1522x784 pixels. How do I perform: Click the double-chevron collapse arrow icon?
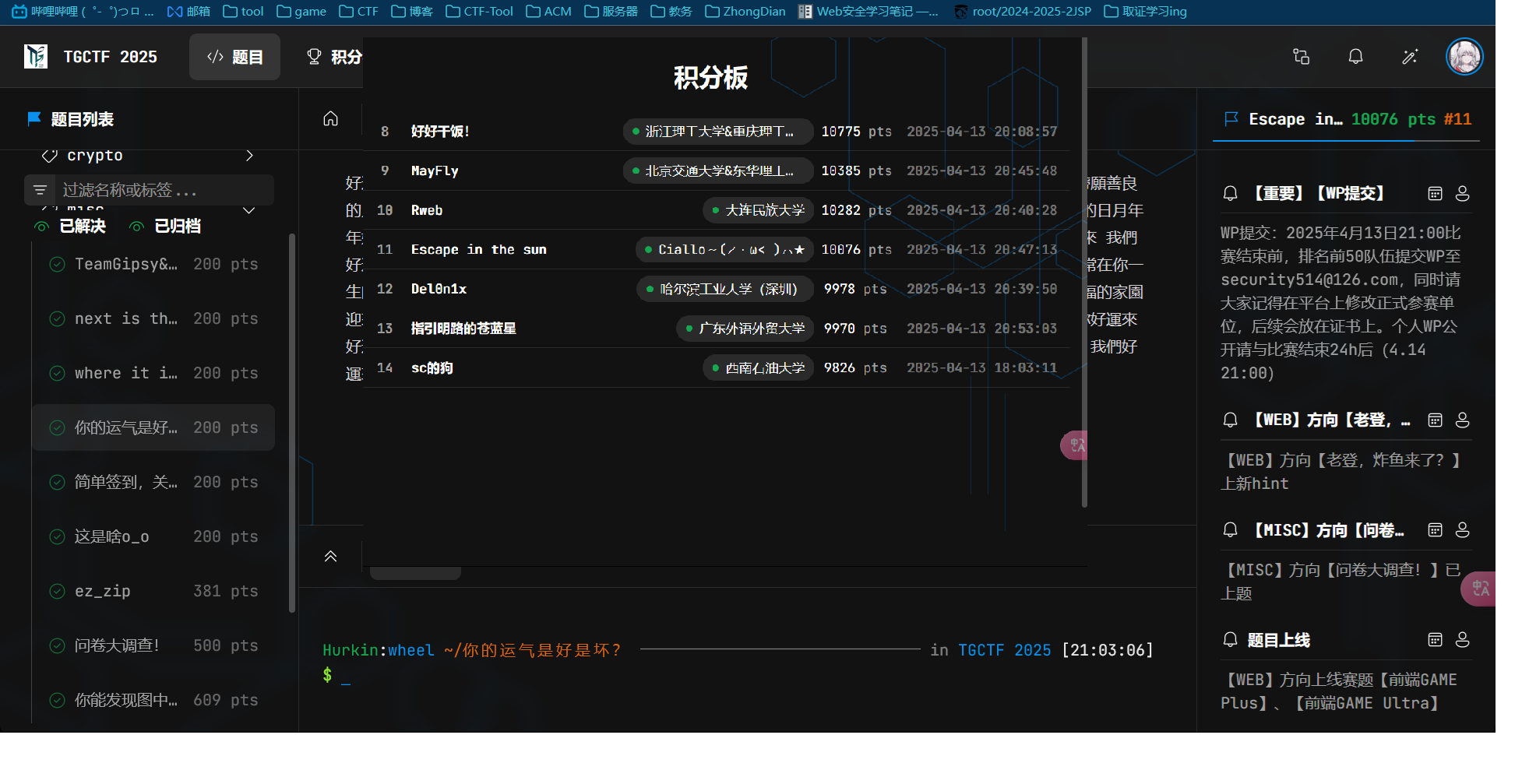coord(331,556)
